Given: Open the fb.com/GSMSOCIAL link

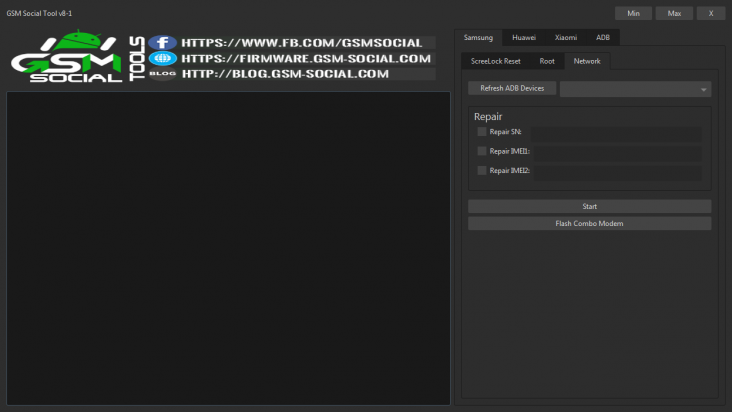Looking at the screenshot, I should click(302, 43).
